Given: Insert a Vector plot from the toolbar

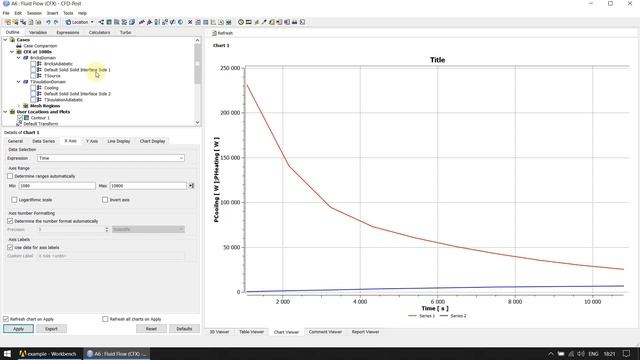Looking at the screenshot, I should pyautogui.click(x=101, y=22).
